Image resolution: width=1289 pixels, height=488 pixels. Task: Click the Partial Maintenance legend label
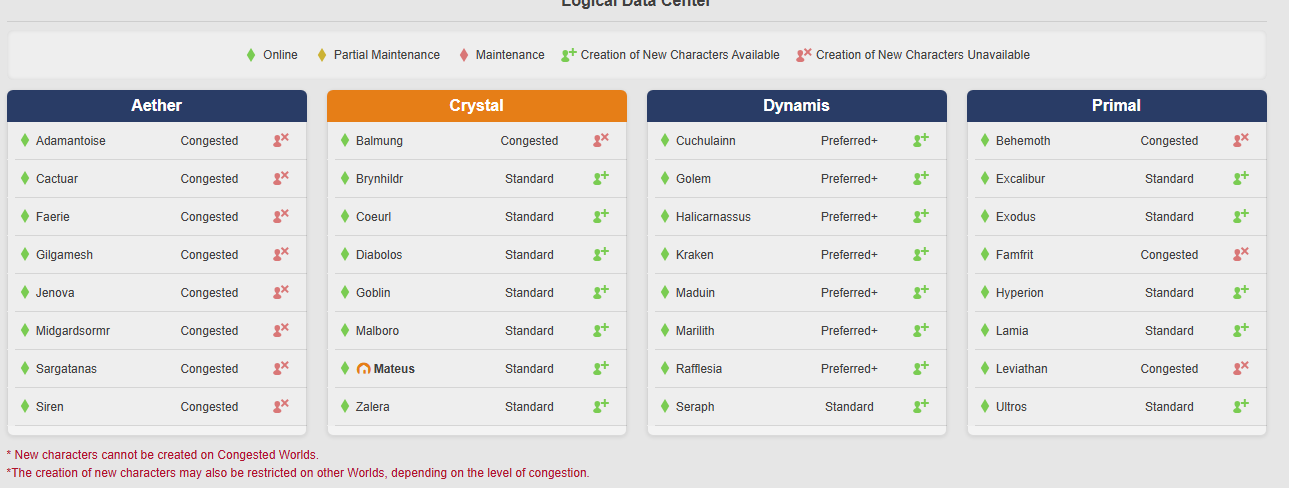387,55
